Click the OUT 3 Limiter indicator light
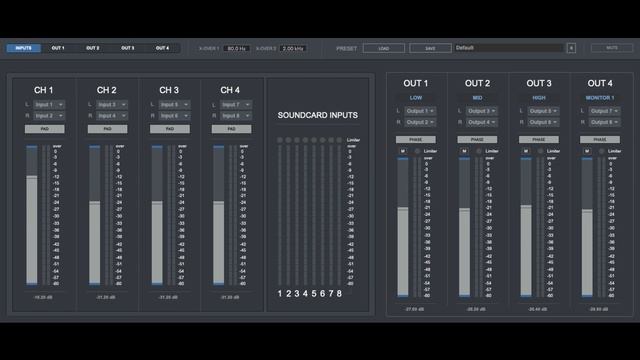Image resolution: width=640 pixels, height=360 pixels. 540,151
